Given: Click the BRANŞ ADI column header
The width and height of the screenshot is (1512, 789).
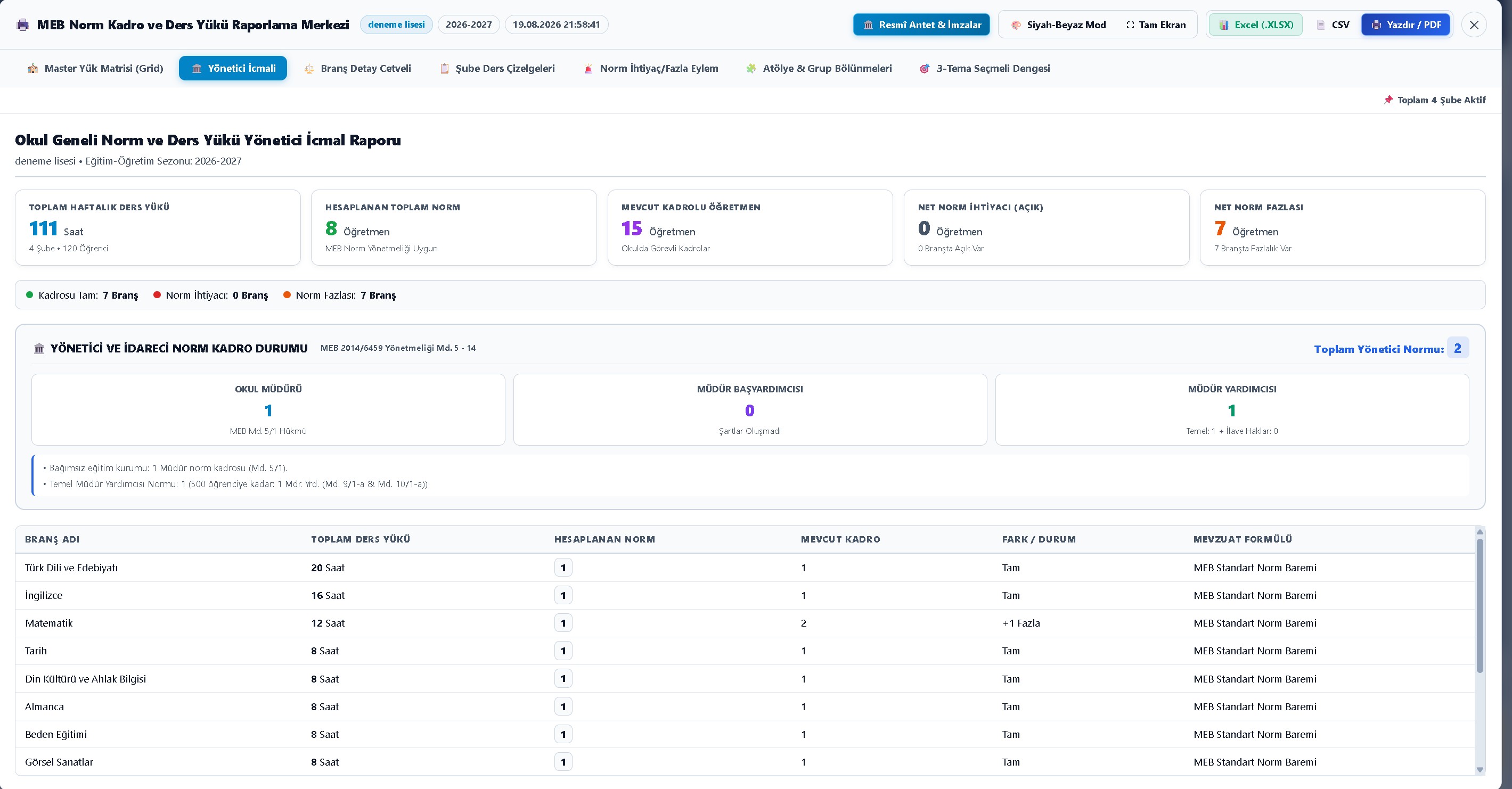Looking at the screenshot, I should click(52, 540).
